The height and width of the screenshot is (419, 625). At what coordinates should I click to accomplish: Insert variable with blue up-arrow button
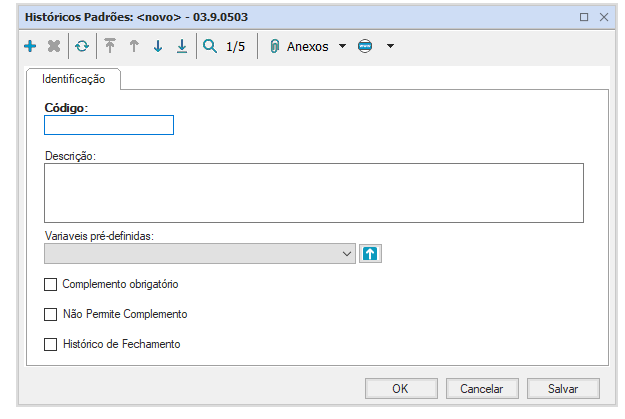371,254
